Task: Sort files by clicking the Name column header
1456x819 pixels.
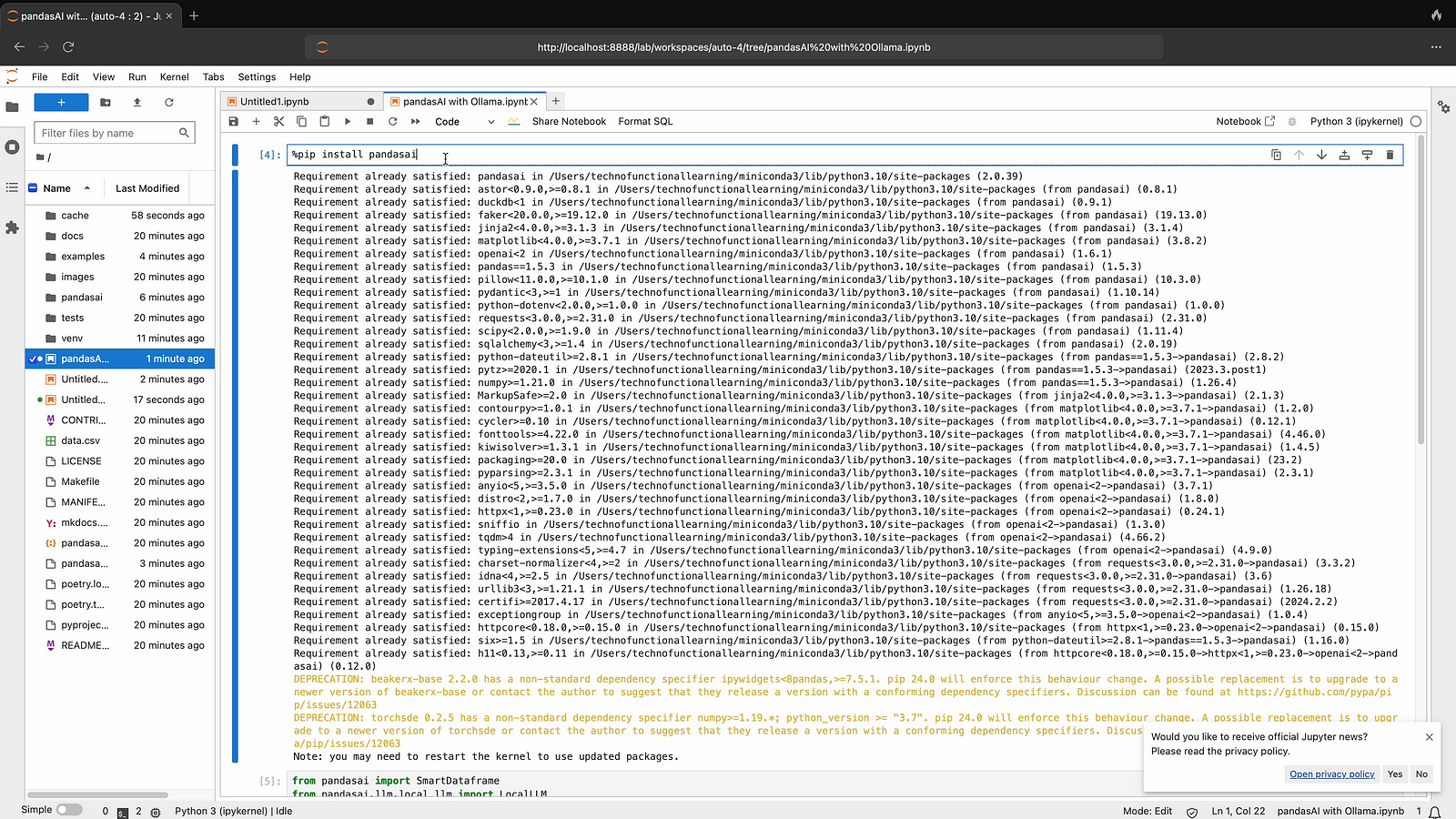Action: pyautogui.click(x=57, y=188)
